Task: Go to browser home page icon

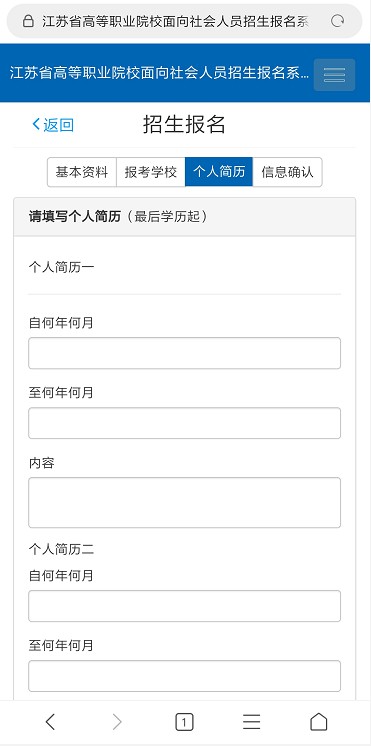Action: coord(319,722)
